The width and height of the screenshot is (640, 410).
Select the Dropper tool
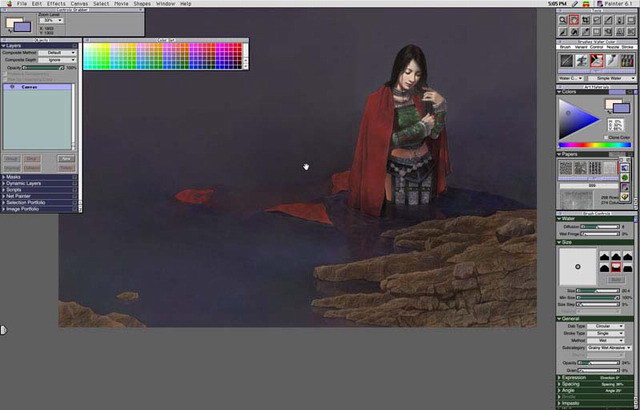(x=586, y=31)
